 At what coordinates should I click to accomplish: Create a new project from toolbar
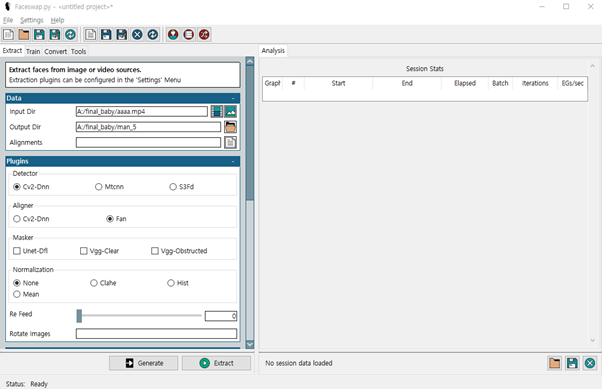tap(8, 35)
